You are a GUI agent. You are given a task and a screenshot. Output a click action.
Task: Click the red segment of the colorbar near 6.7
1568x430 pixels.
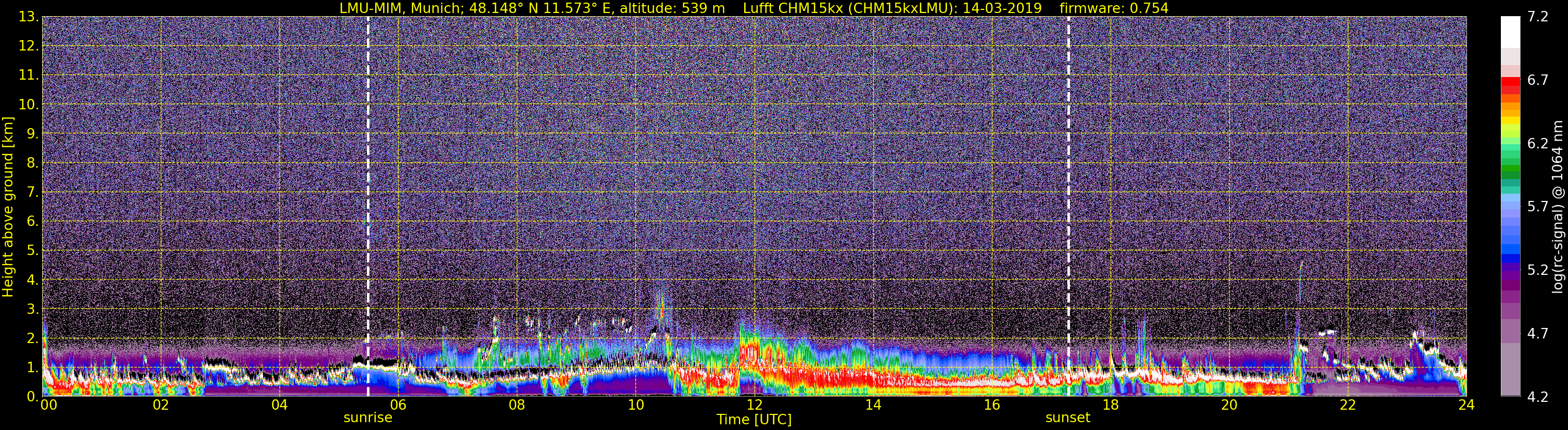pyautogui.click(x=1511, y=81)
